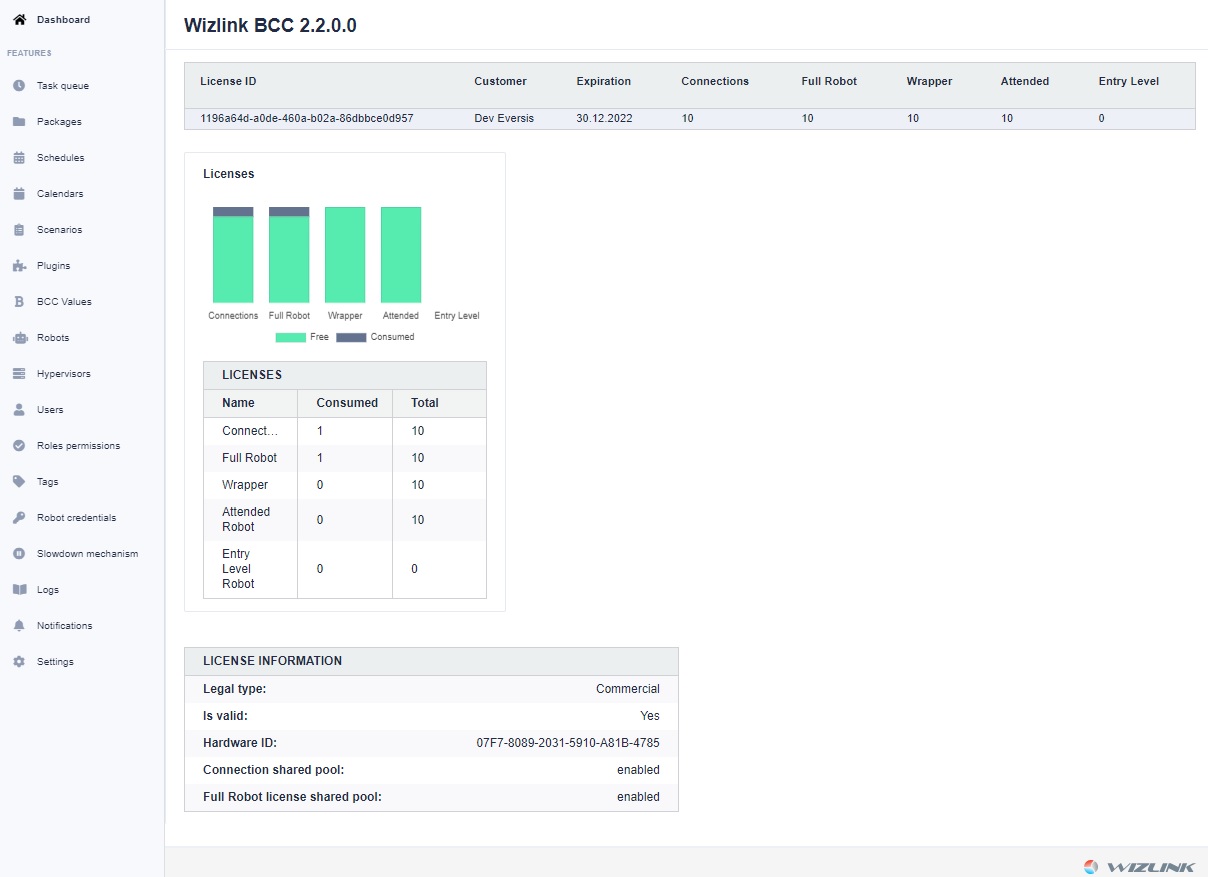Click the Entry Level column header
The width and height of the screenshot is (1208, 877).
point(1129,81)
